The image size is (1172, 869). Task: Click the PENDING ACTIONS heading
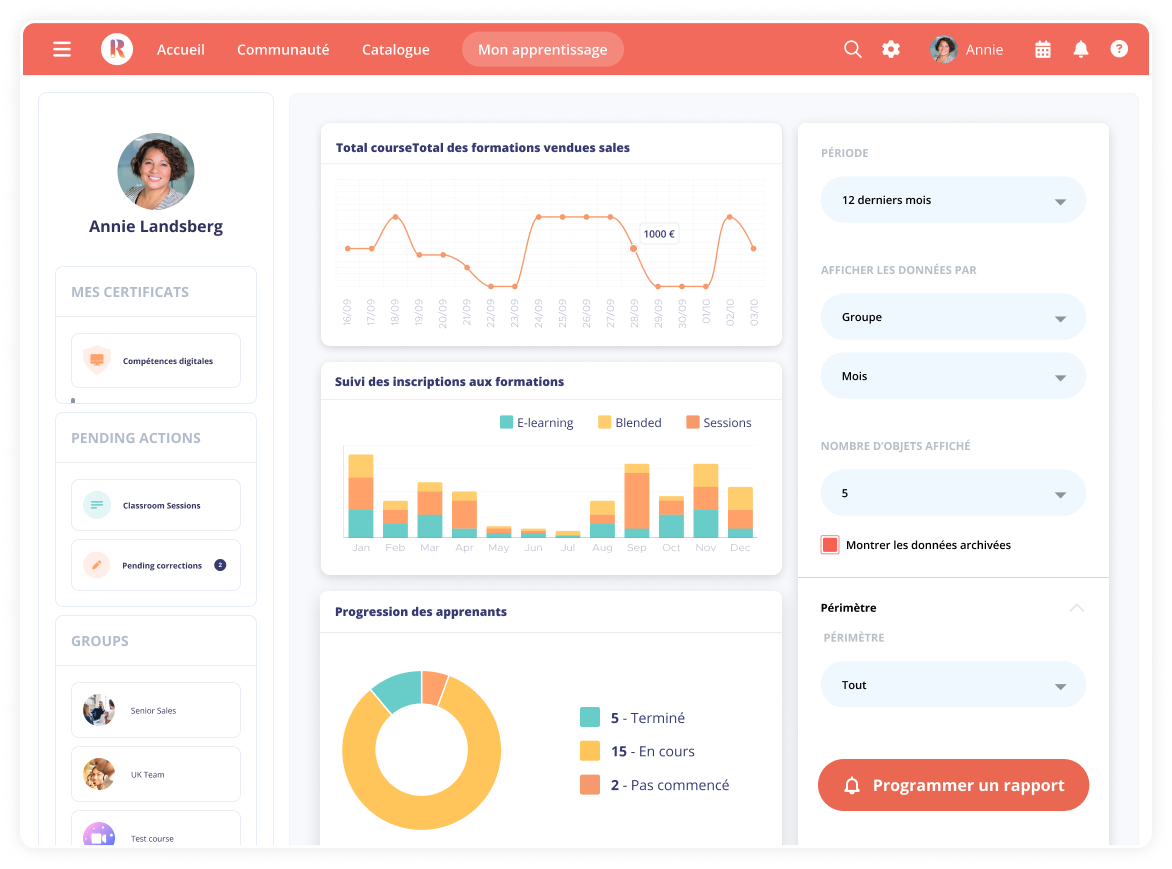click(x=136, y=438)
